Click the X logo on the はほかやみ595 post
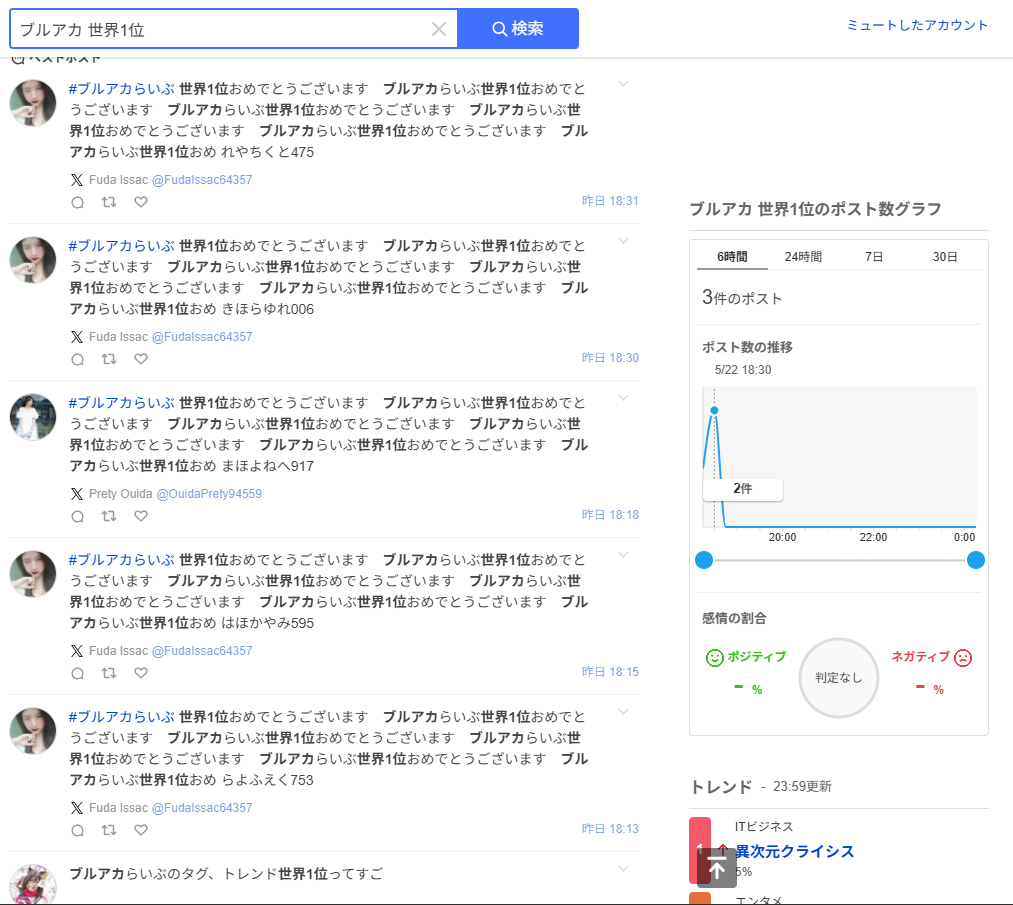Image resolution: width=1013 pixels, height=905 pixels. pos(77,650)
